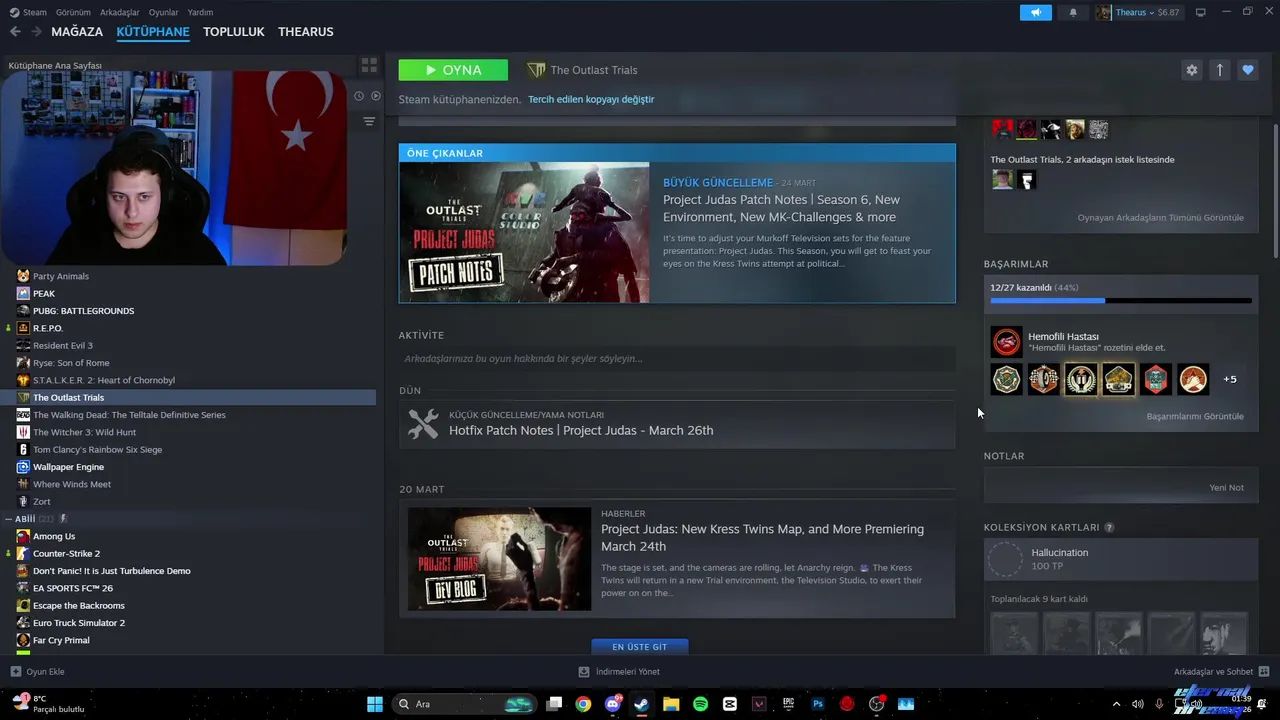Click the fifth teal achievement badge
The height and width of the screenshot is (720, 1280).
point(1156,379)
